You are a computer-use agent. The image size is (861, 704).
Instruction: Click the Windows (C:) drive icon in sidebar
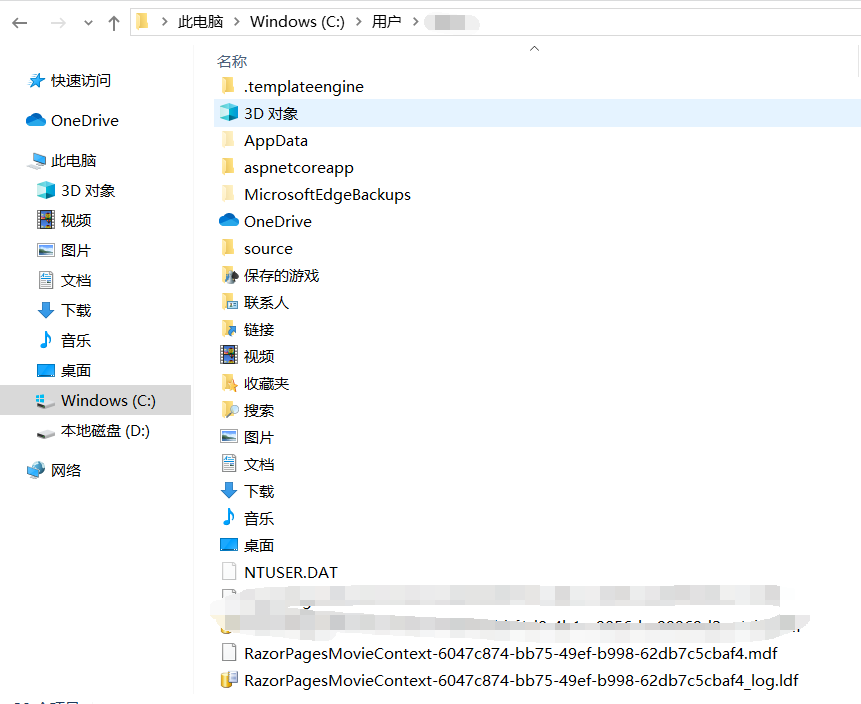click(45, 401)
